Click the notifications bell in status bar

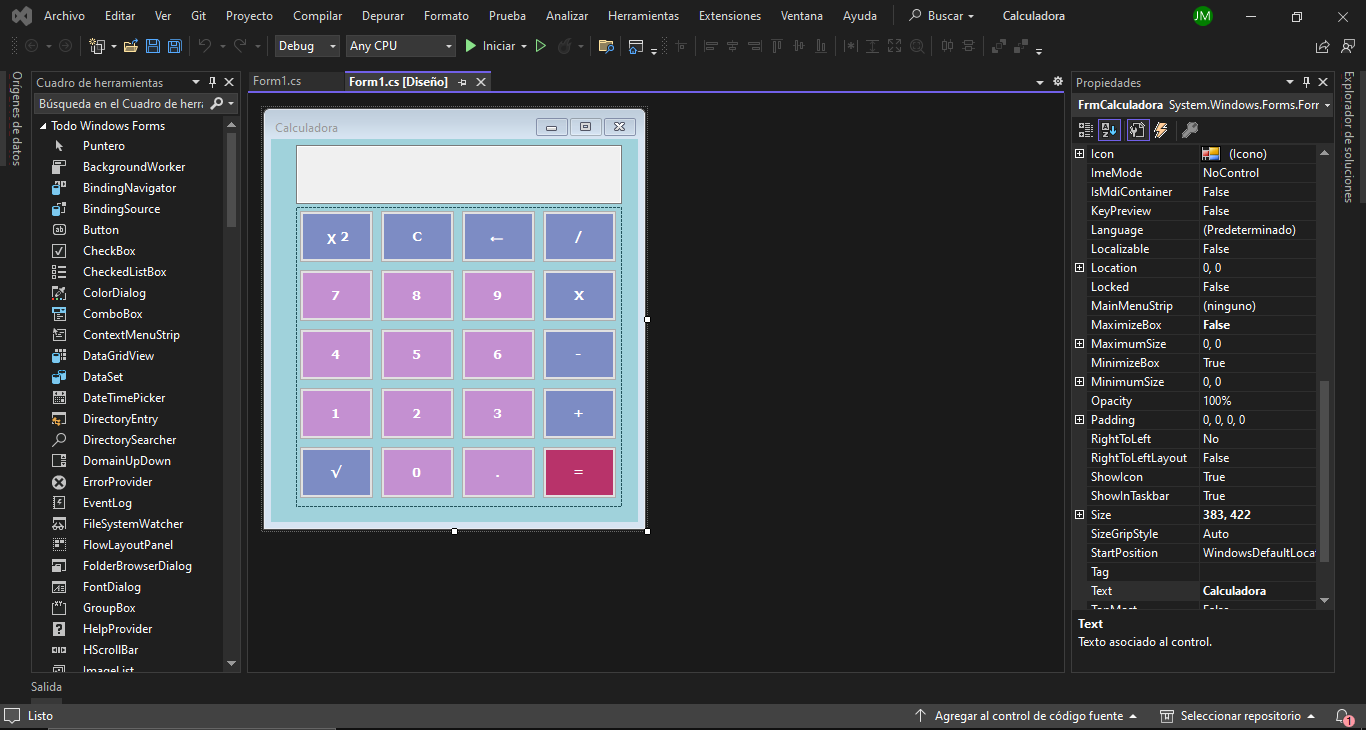coord(1344,716)
